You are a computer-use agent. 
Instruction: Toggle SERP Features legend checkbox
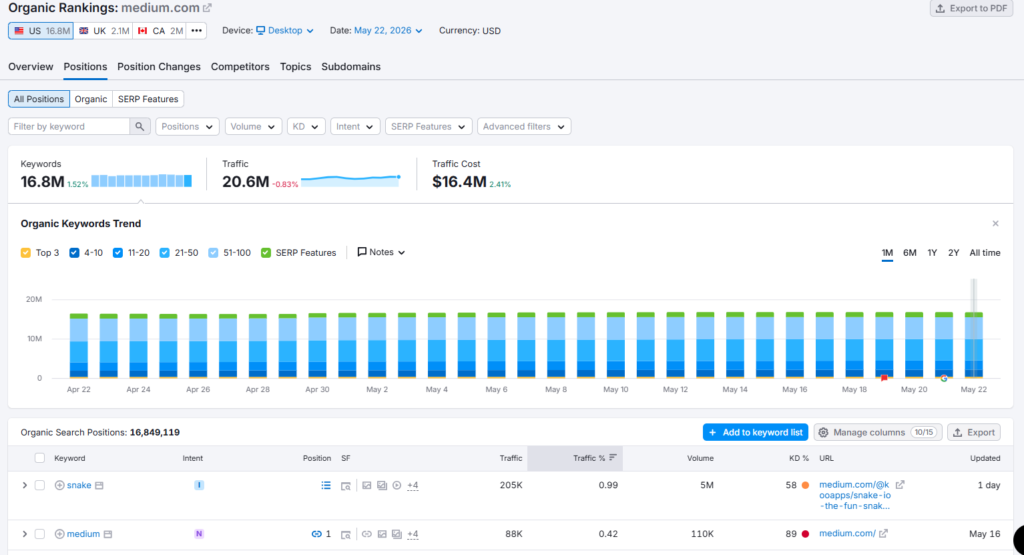pos(266,253)
